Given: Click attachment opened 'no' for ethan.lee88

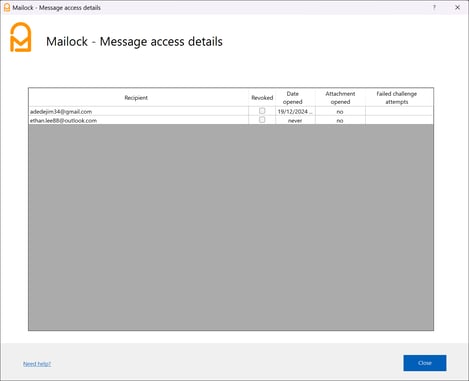Looking at the screenshot, I should click(340, 120).
